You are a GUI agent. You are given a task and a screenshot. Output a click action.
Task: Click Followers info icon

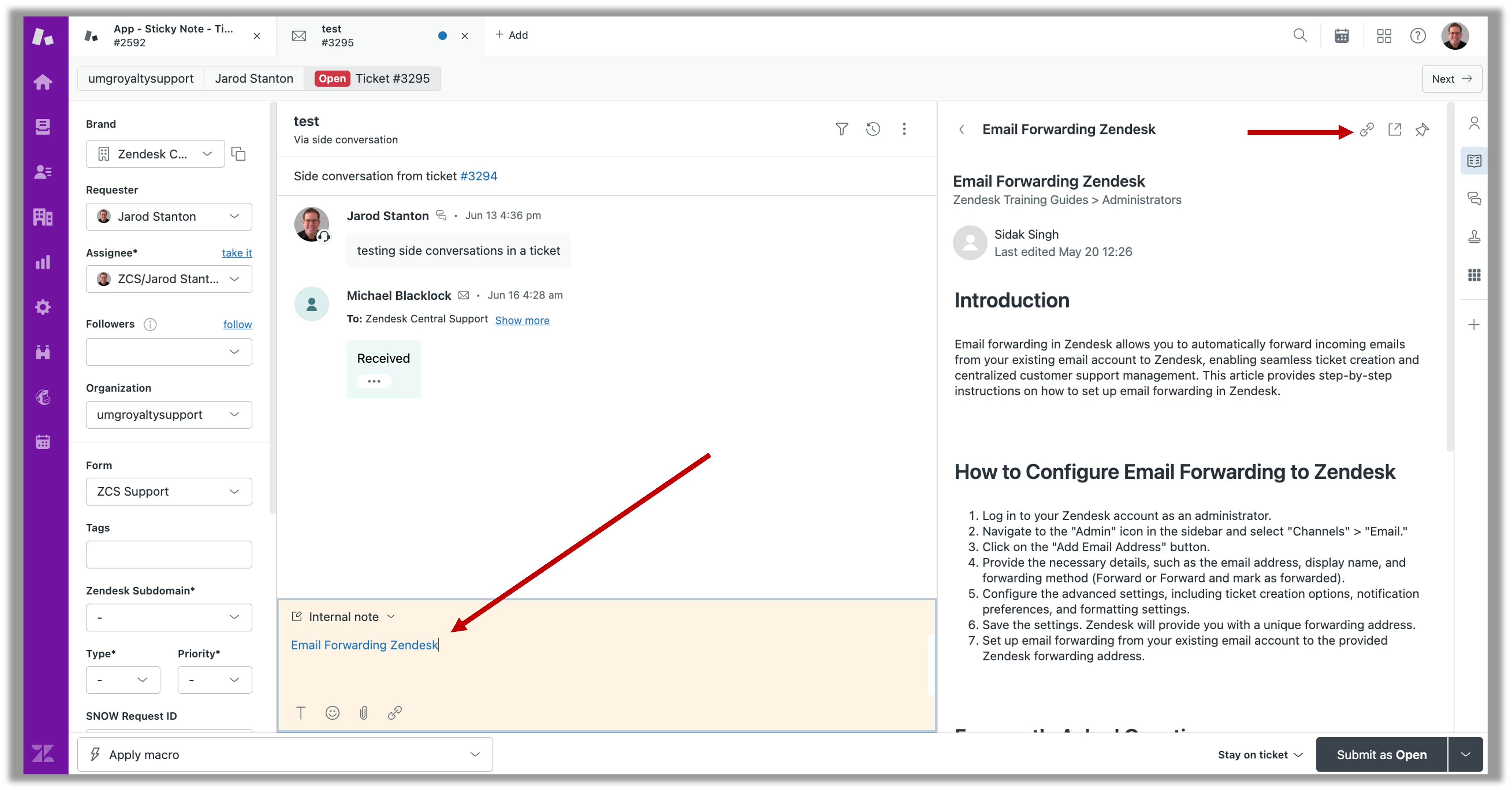click(150, 324)
